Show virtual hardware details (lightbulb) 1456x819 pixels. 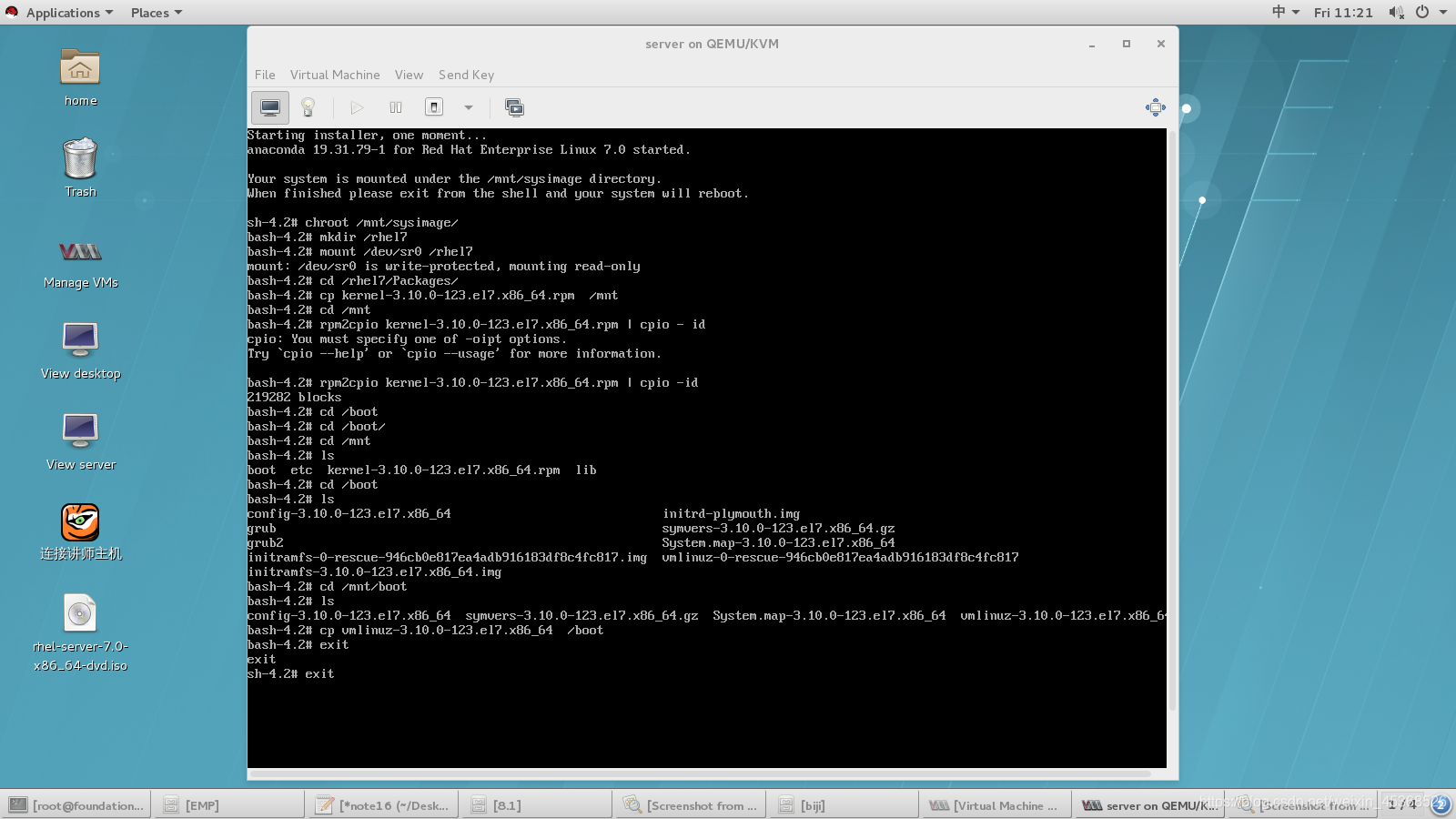pos(308,107)
